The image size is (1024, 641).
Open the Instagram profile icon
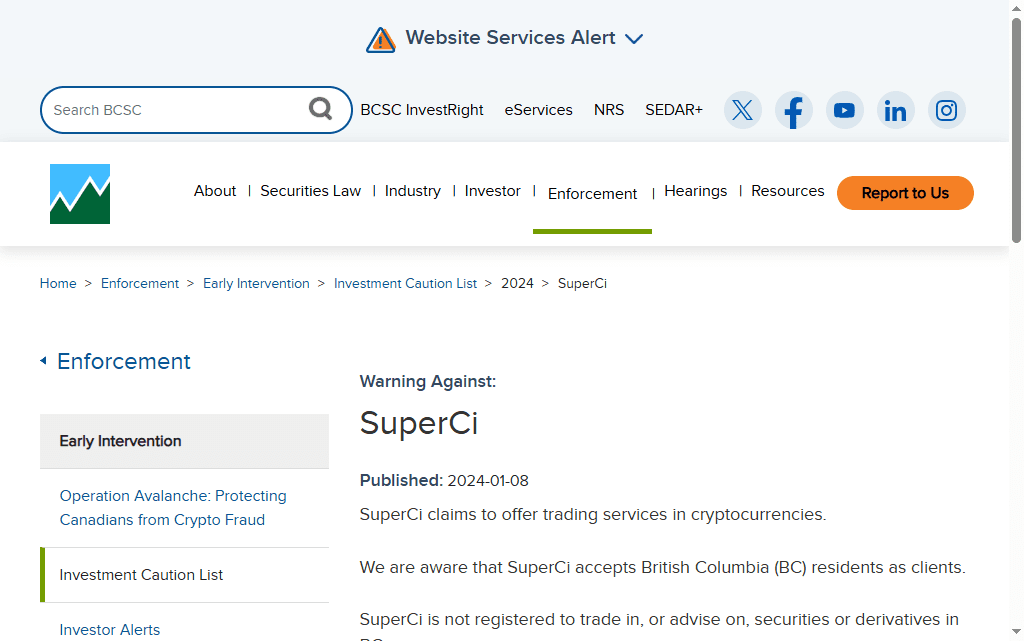point(947,110)
